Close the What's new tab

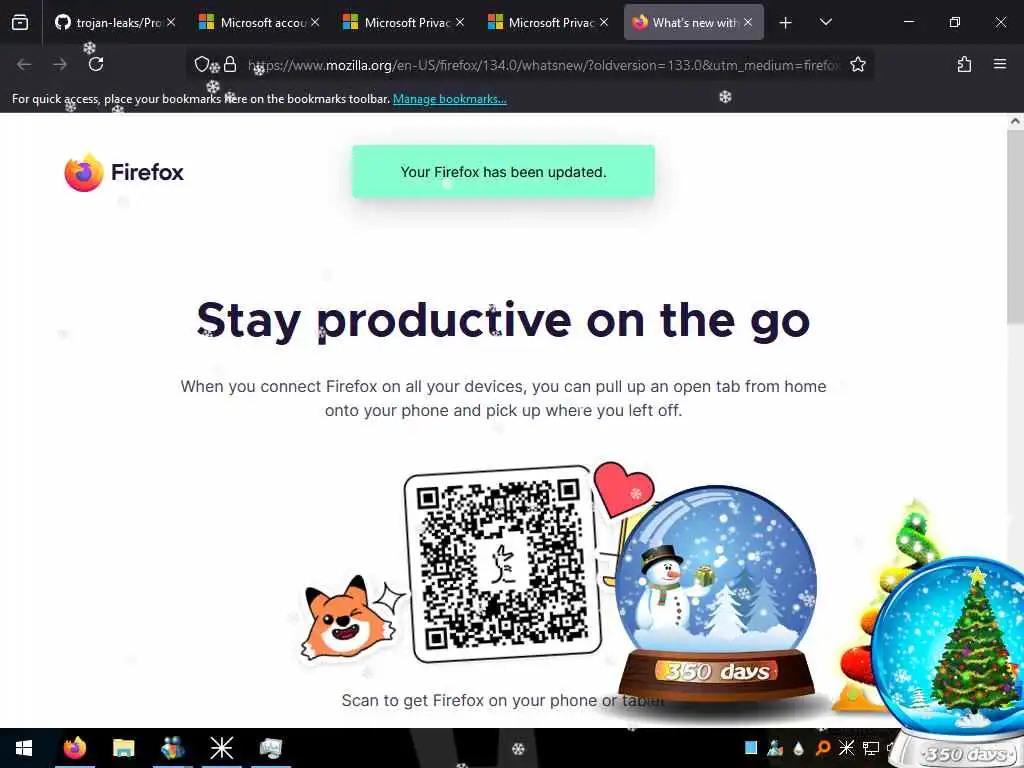tap(748, 22)
